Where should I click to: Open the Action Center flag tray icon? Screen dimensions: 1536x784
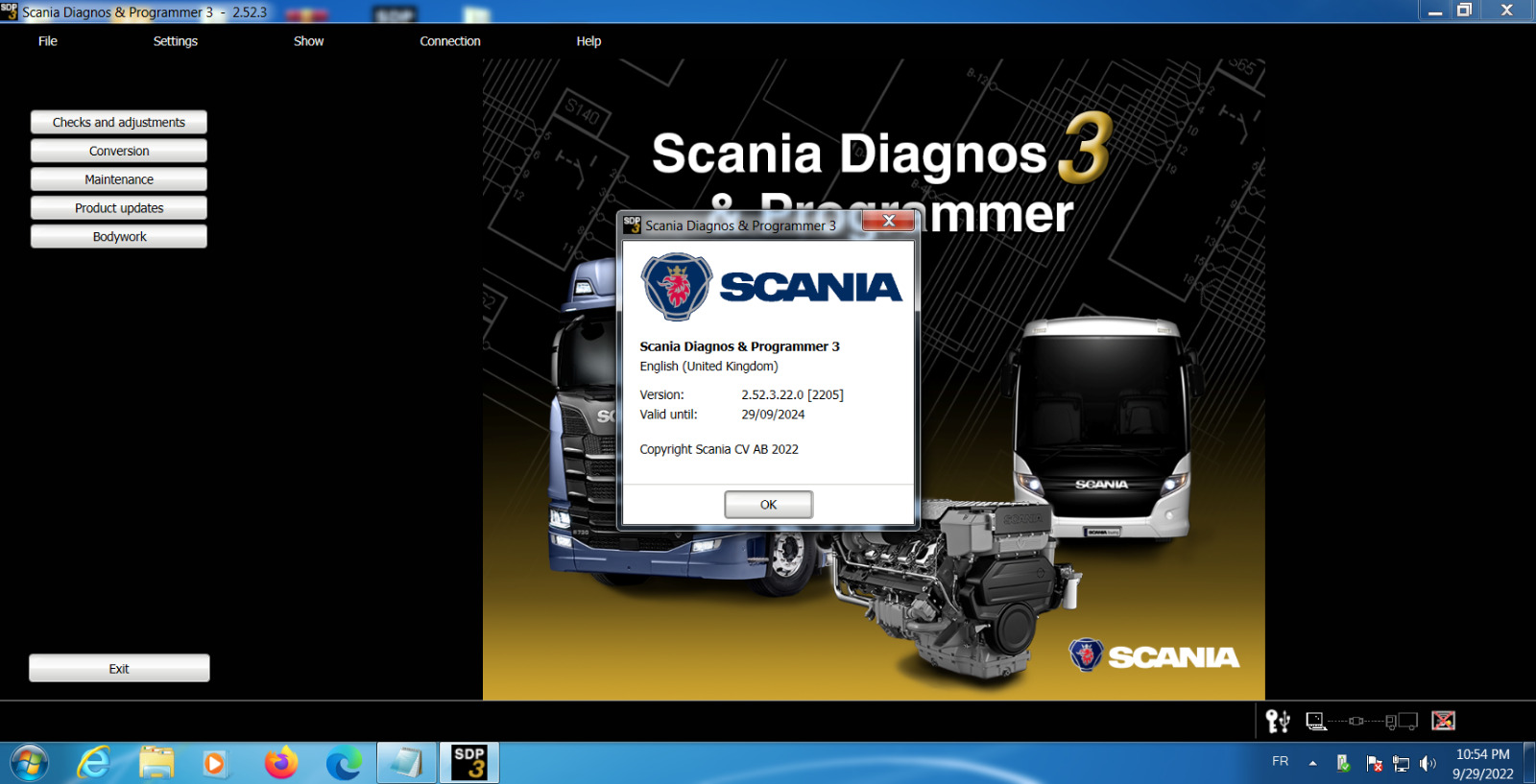coord(1374,764)
